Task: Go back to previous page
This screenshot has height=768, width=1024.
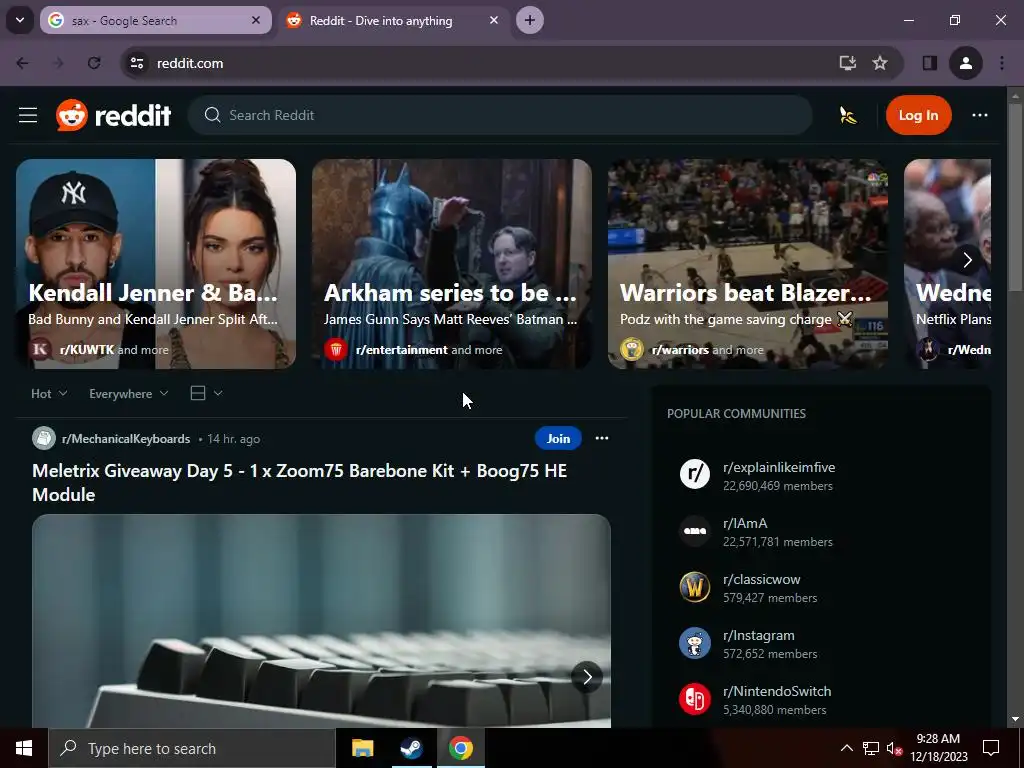Action: coord(22,63)
